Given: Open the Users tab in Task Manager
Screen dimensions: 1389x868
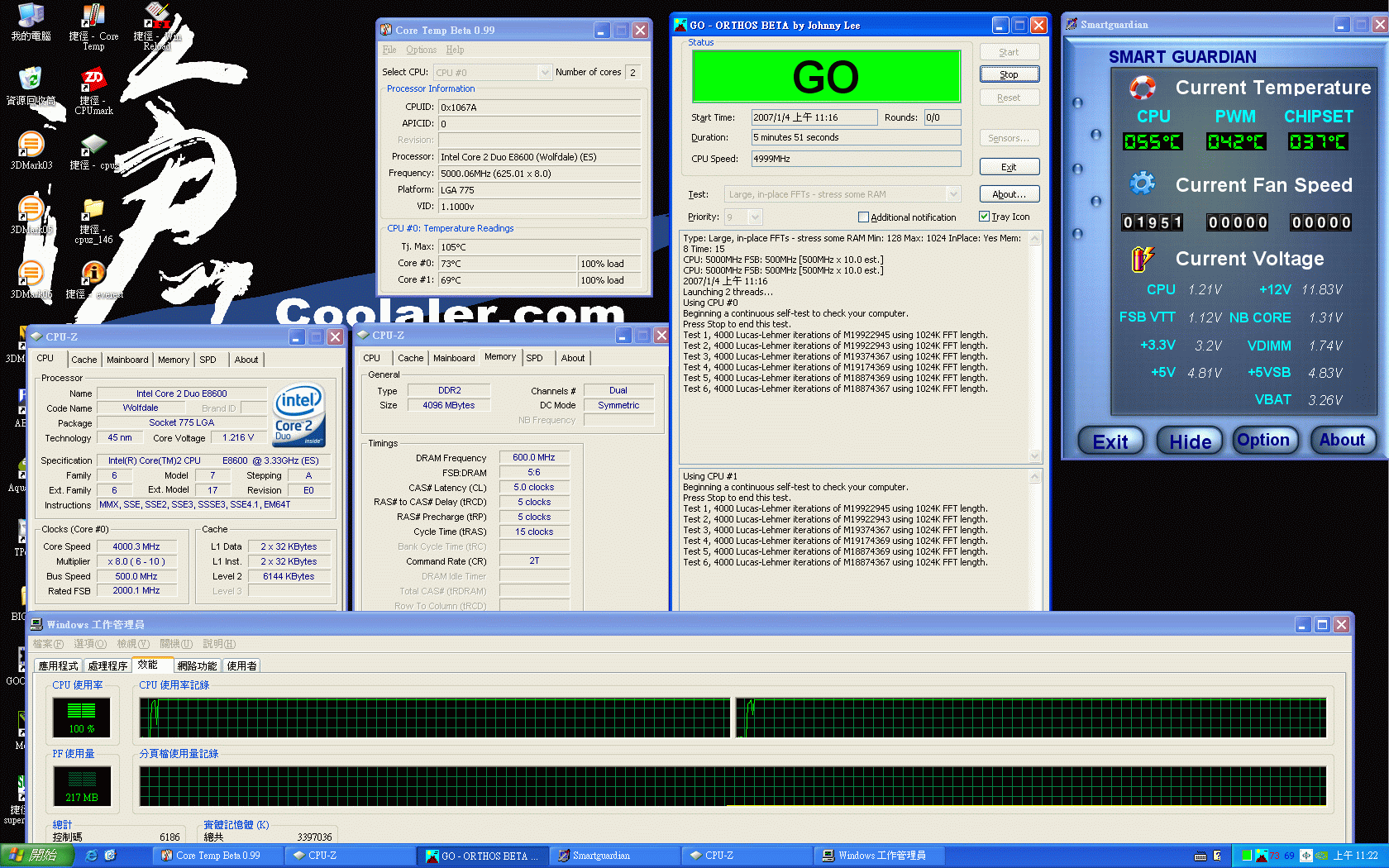Looking at the screenshot, I should 241,665.
